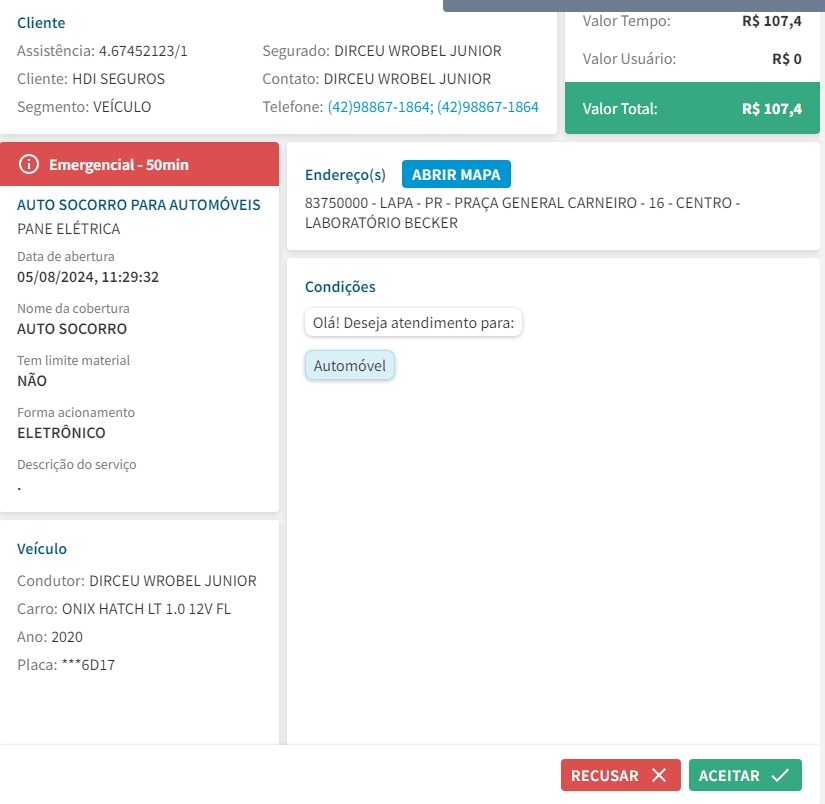Open the map with ABRIR MAPA
The width and height of the screenshot is (825, 804).
tap(456, 174)
